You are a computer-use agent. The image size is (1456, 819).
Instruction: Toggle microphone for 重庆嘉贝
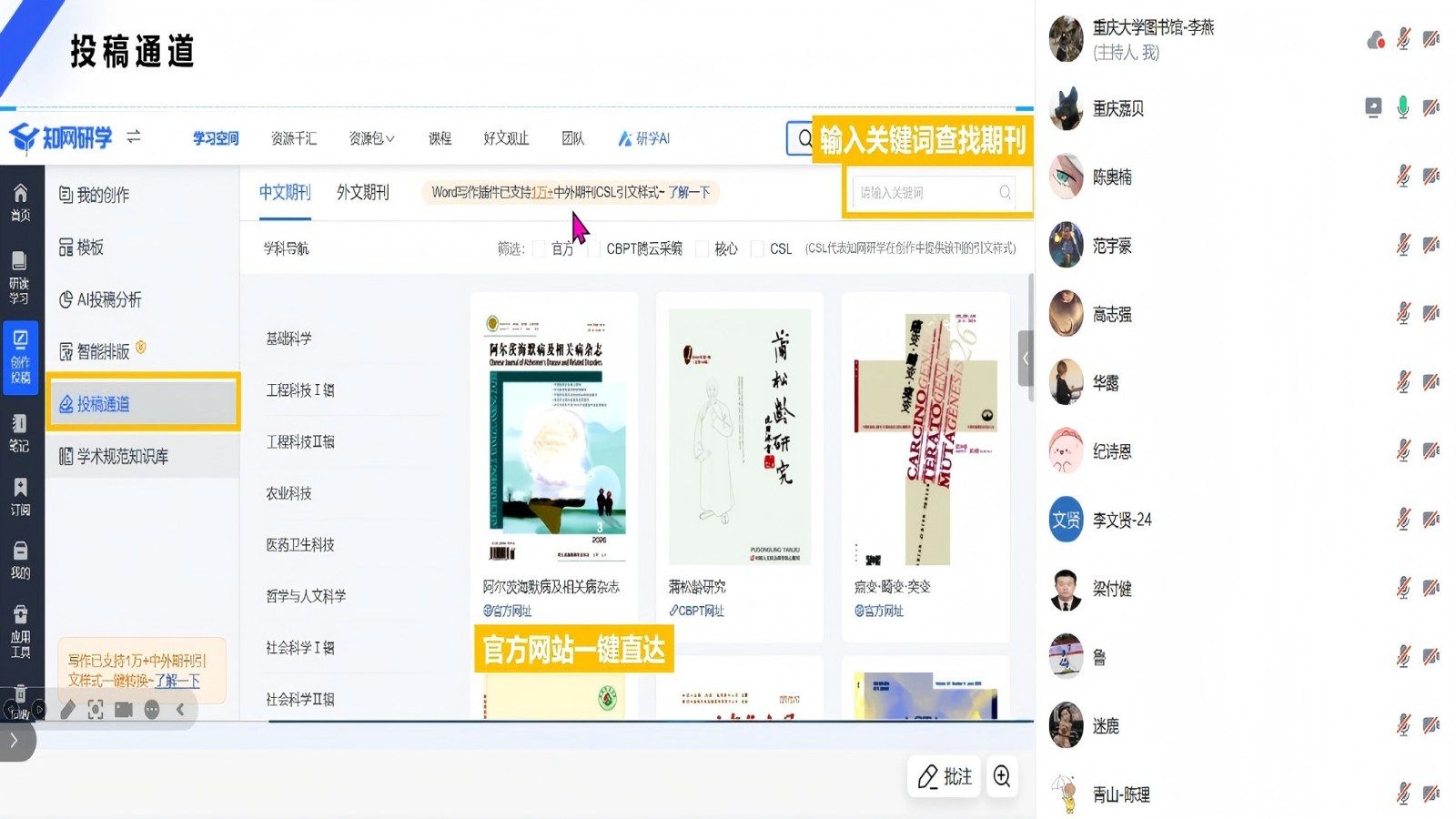pos(1403,107)
